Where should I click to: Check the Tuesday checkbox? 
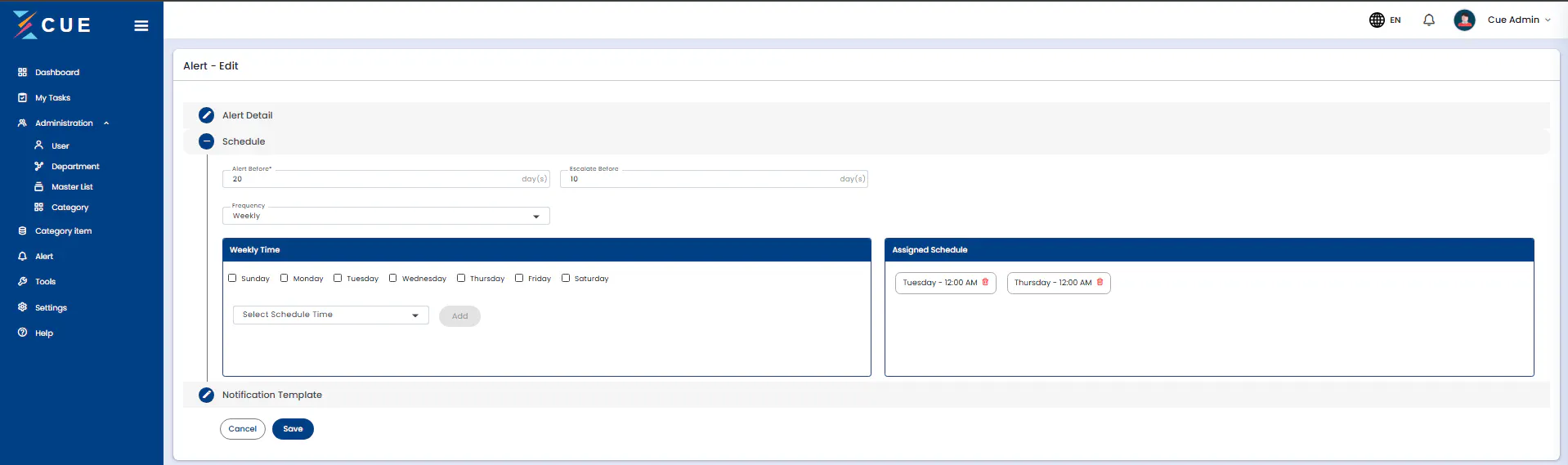[338, 278]
